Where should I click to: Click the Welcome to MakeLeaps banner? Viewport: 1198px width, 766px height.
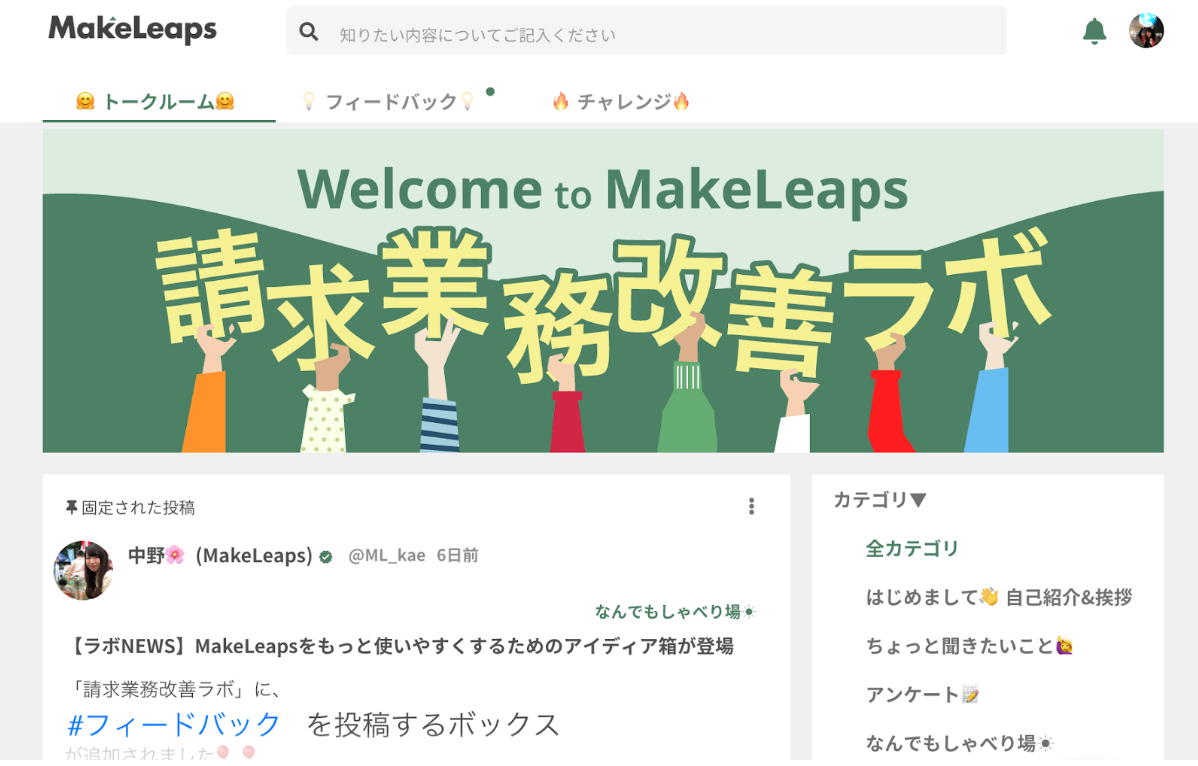click(x=603, y=290)
